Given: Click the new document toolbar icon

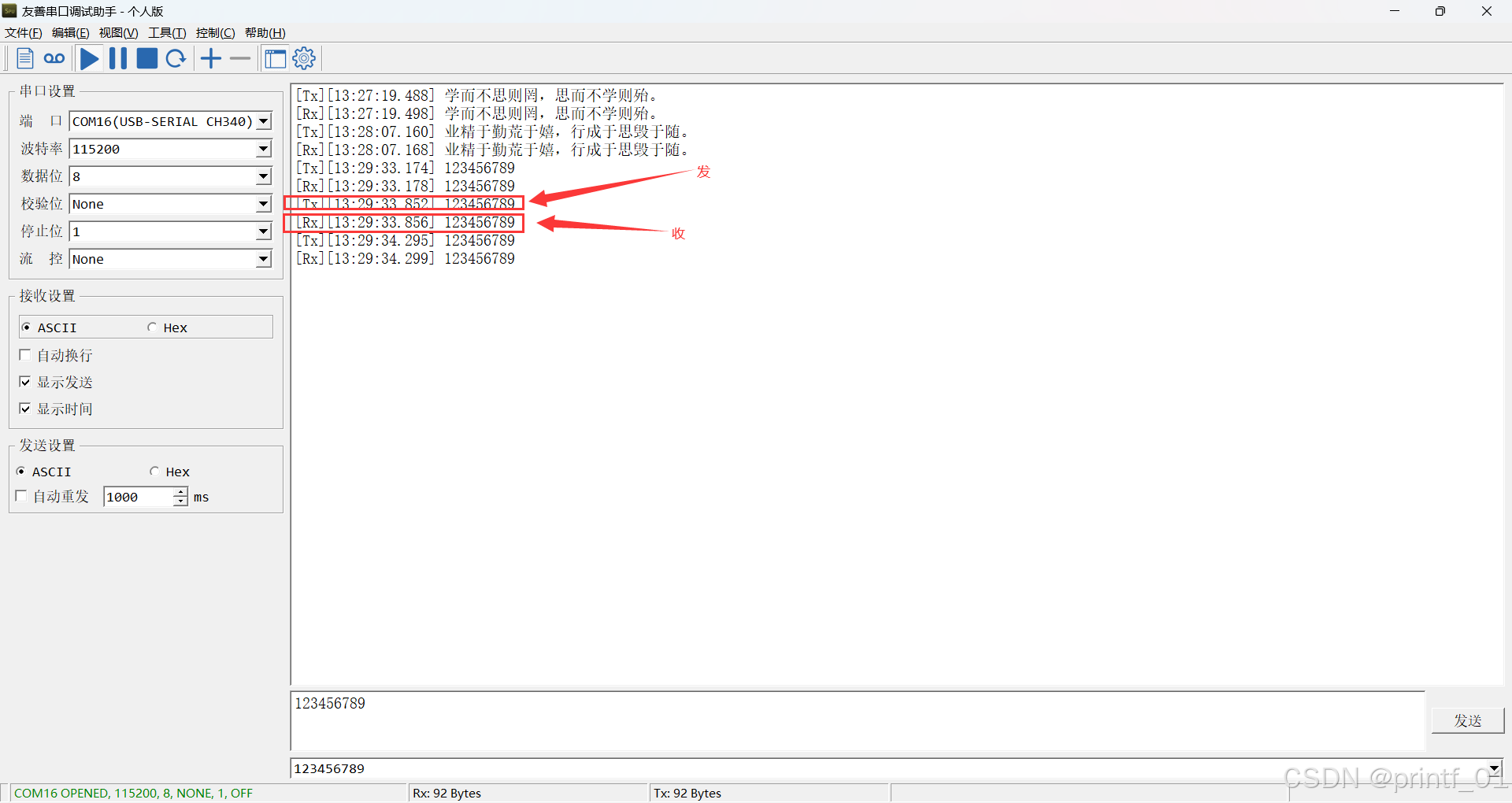Looking at the screenshot, I should 25,58.
